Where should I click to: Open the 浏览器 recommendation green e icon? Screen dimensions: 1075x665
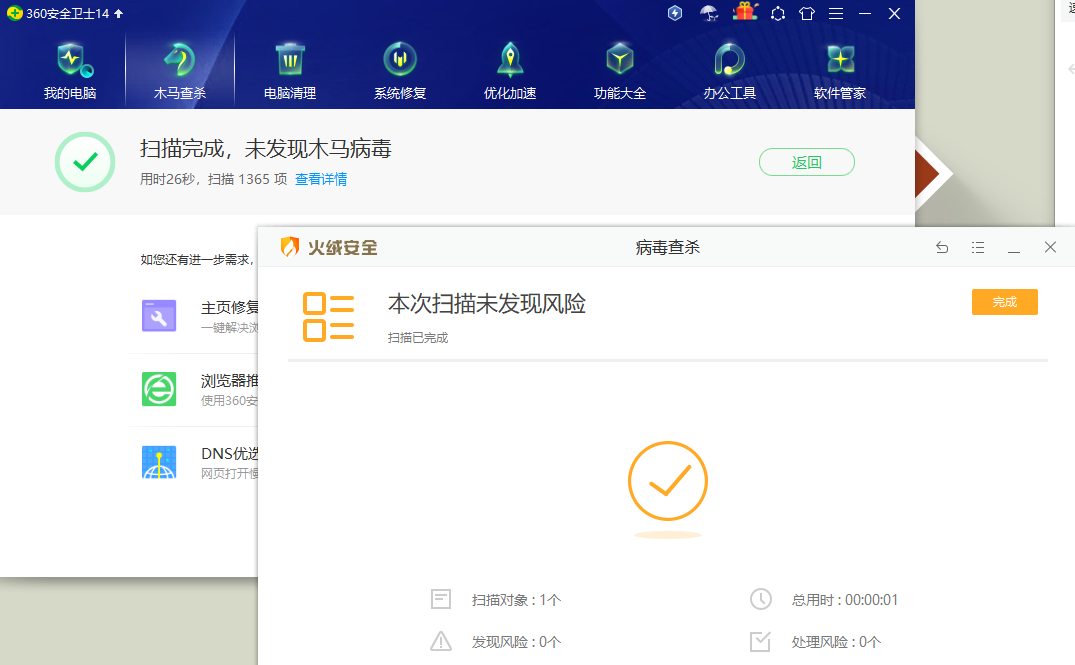click(159, 389)
